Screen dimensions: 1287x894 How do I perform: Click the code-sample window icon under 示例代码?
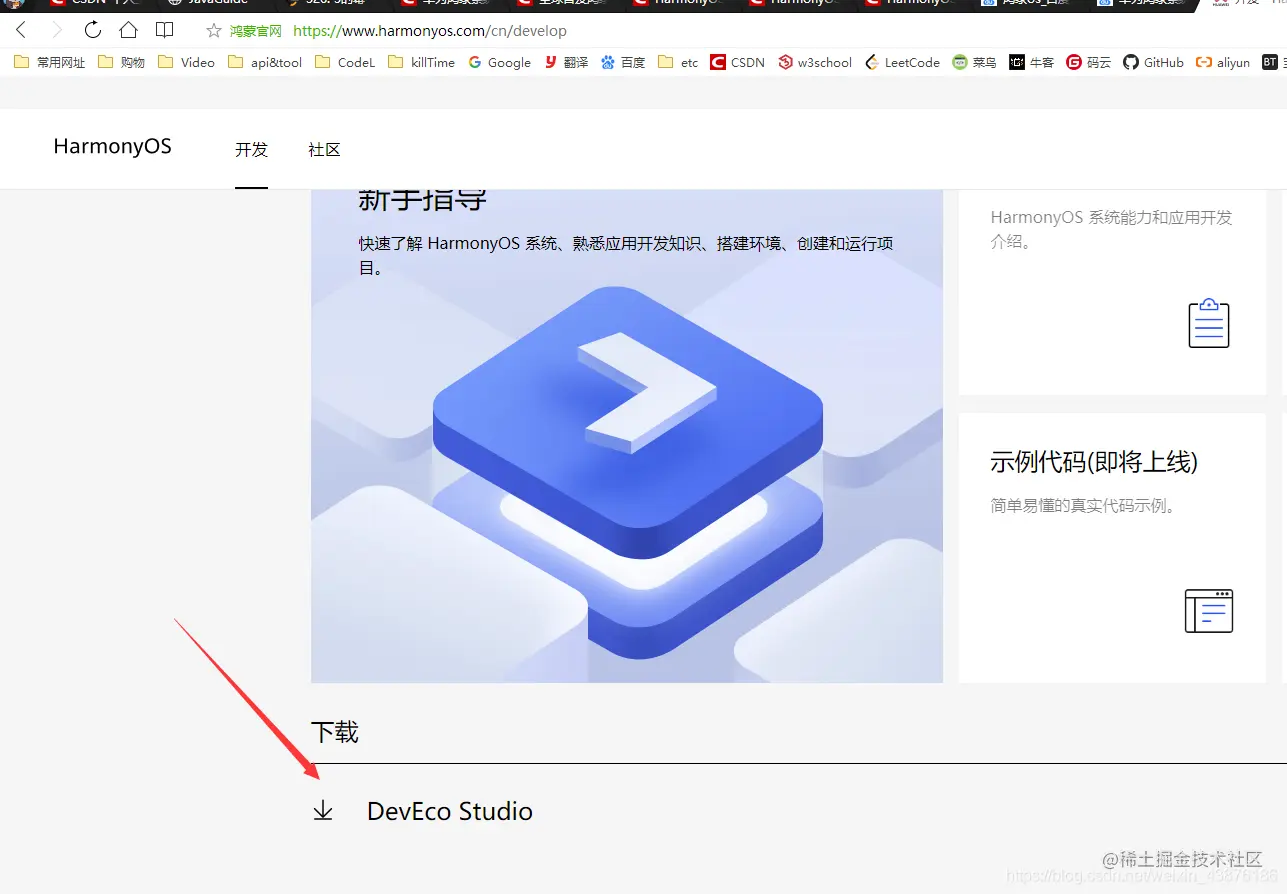1208,611
